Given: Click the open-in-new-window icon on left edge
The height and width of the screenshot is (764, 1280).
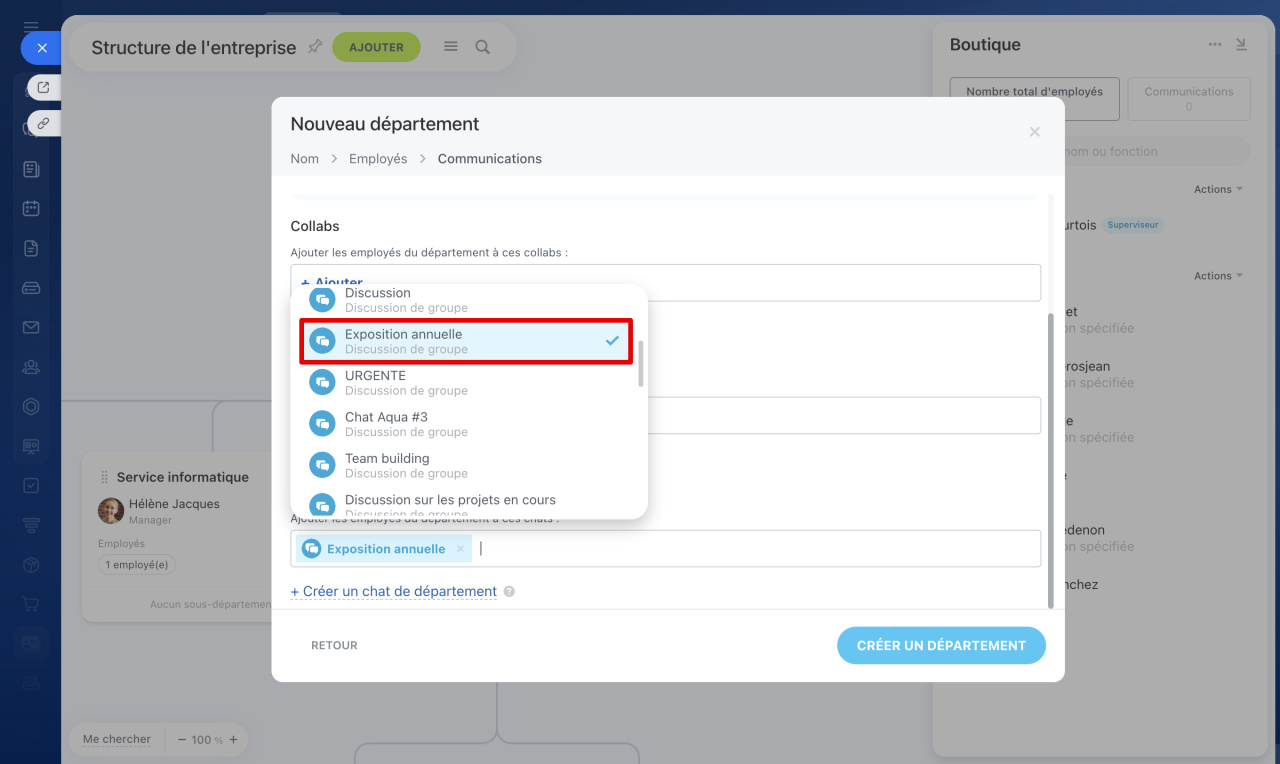Looking at the screenshot, I should (43, 88).
